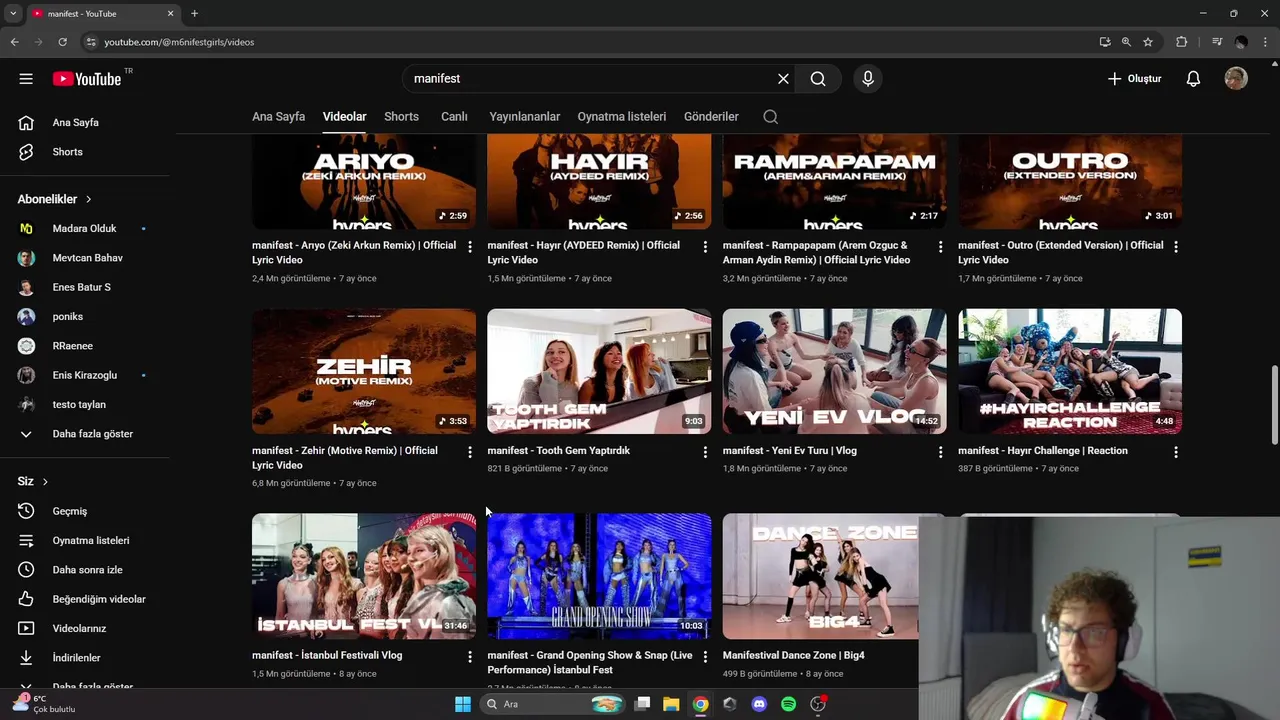Open options for Yeni Ev Turu Vlog
1280x720 pixels.
point(940,452)
